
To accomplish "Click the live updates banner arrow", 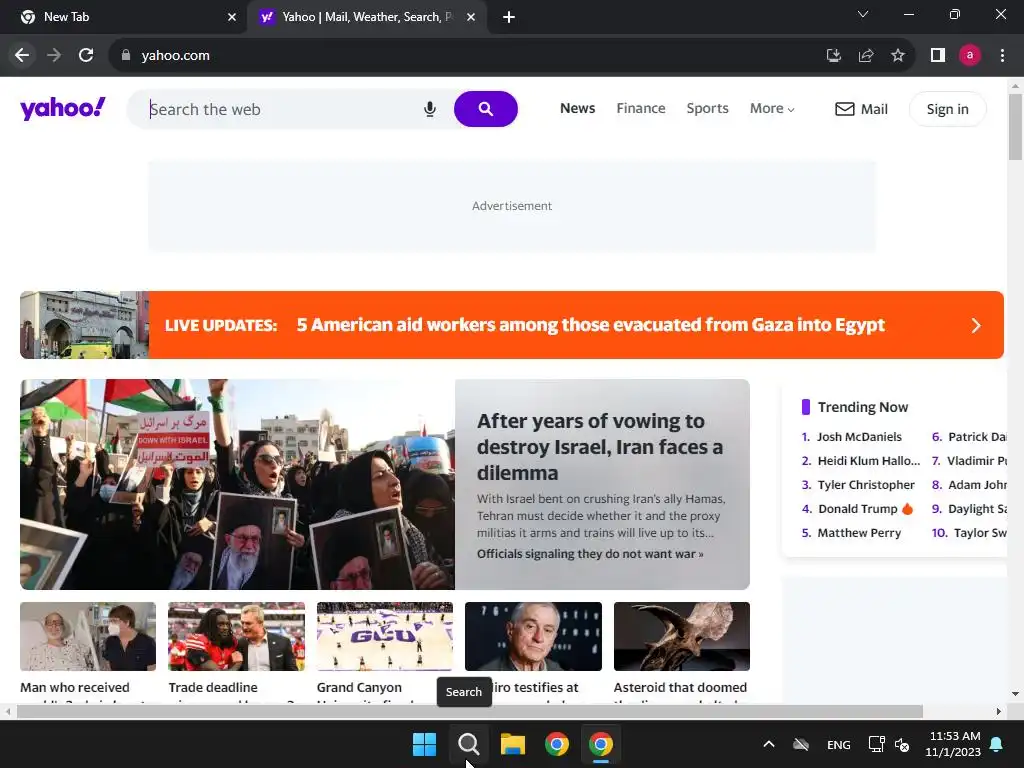I will [976, 325].
